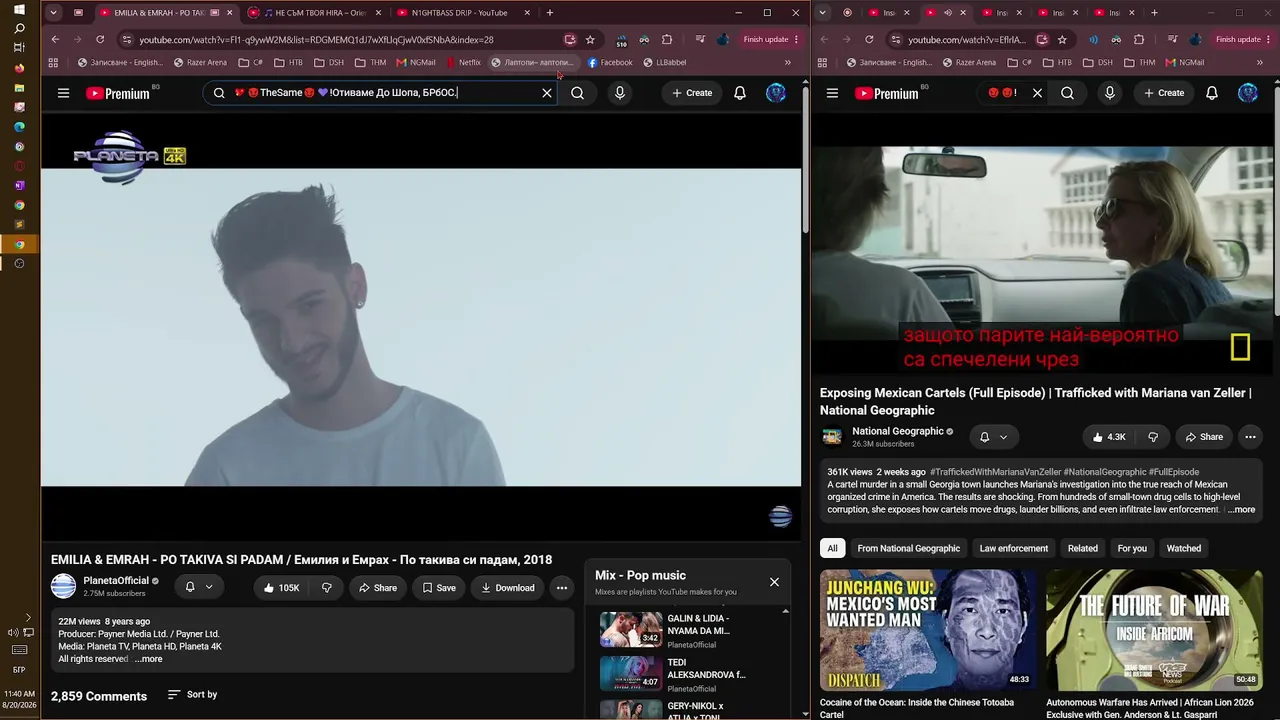Open National Geographic channel name link
Screen dimensions: 1280x720
(x=897, y=431)
